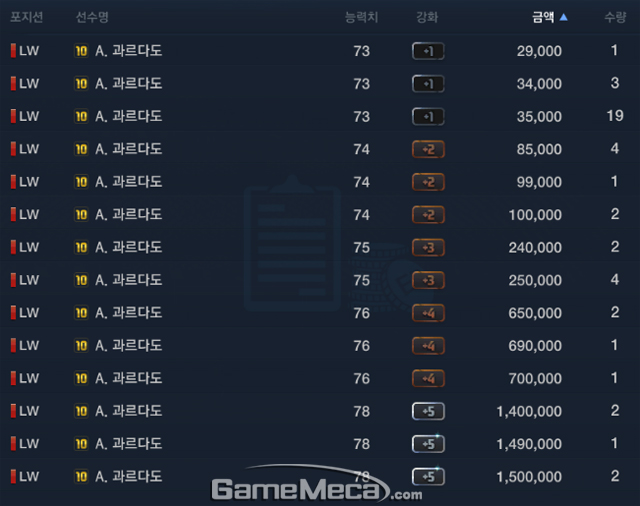Click the 수량 column header

[615, 17]
